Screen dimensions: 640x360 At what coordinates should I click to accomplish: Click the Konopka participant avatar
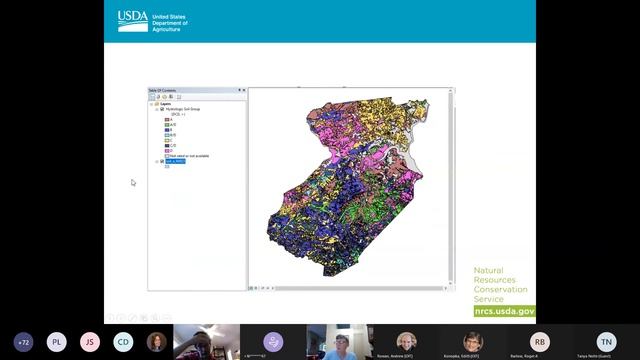point(473,342)
